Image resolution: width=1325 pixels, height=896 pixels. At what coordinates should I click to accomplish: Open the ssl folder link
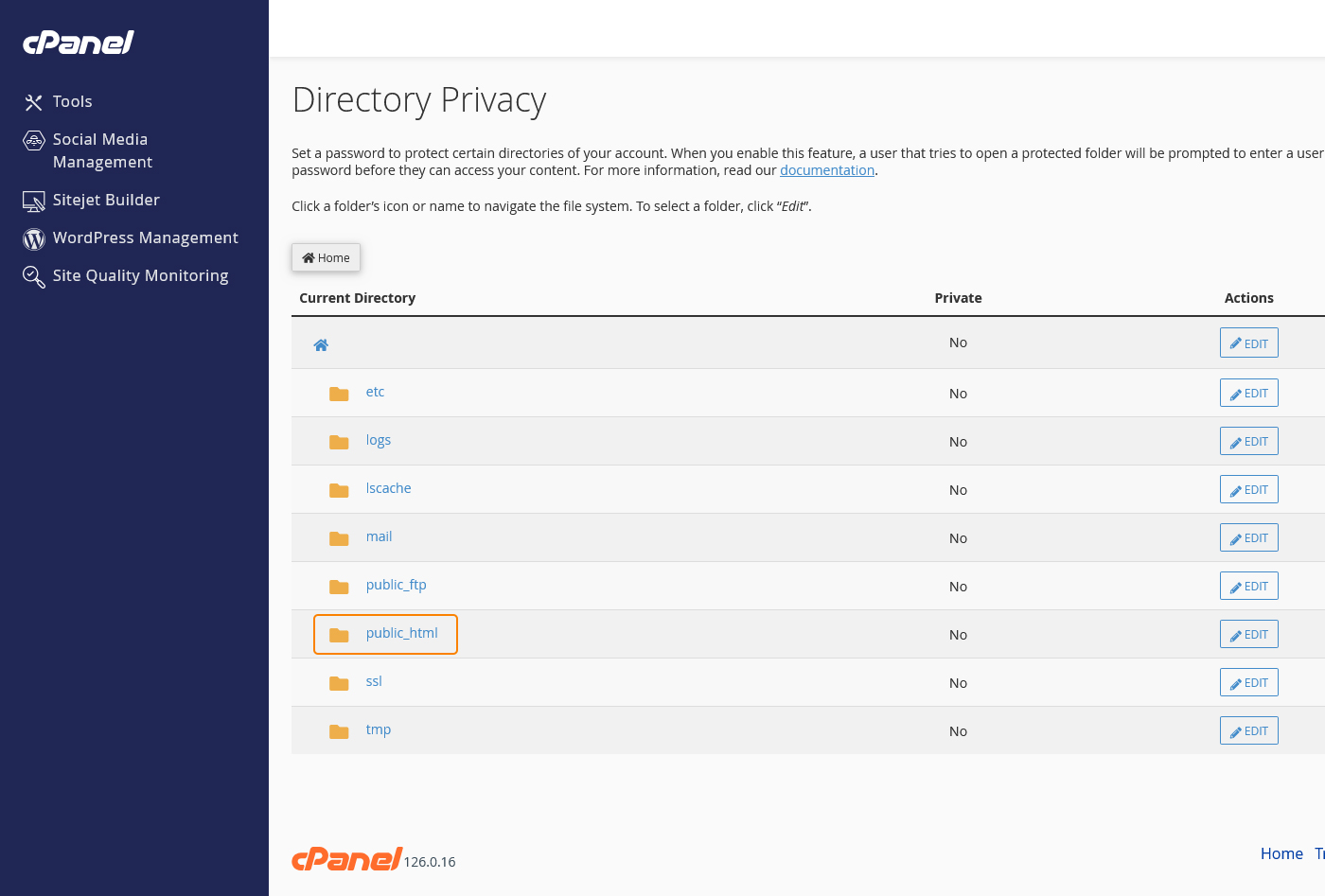[374, 680]
